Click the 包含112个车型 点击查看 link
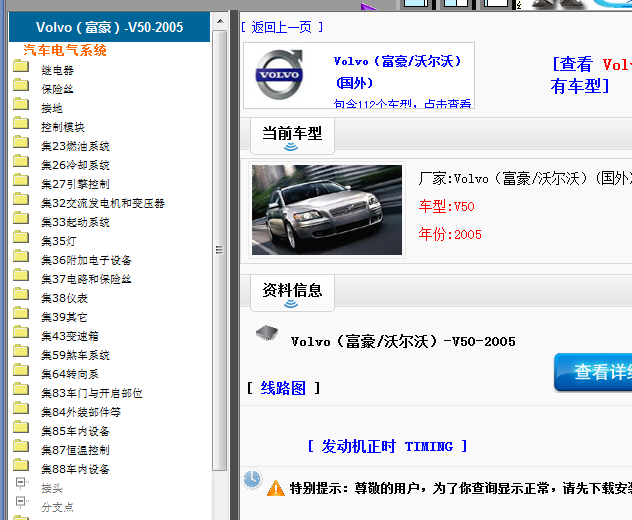 pos(402,104)
